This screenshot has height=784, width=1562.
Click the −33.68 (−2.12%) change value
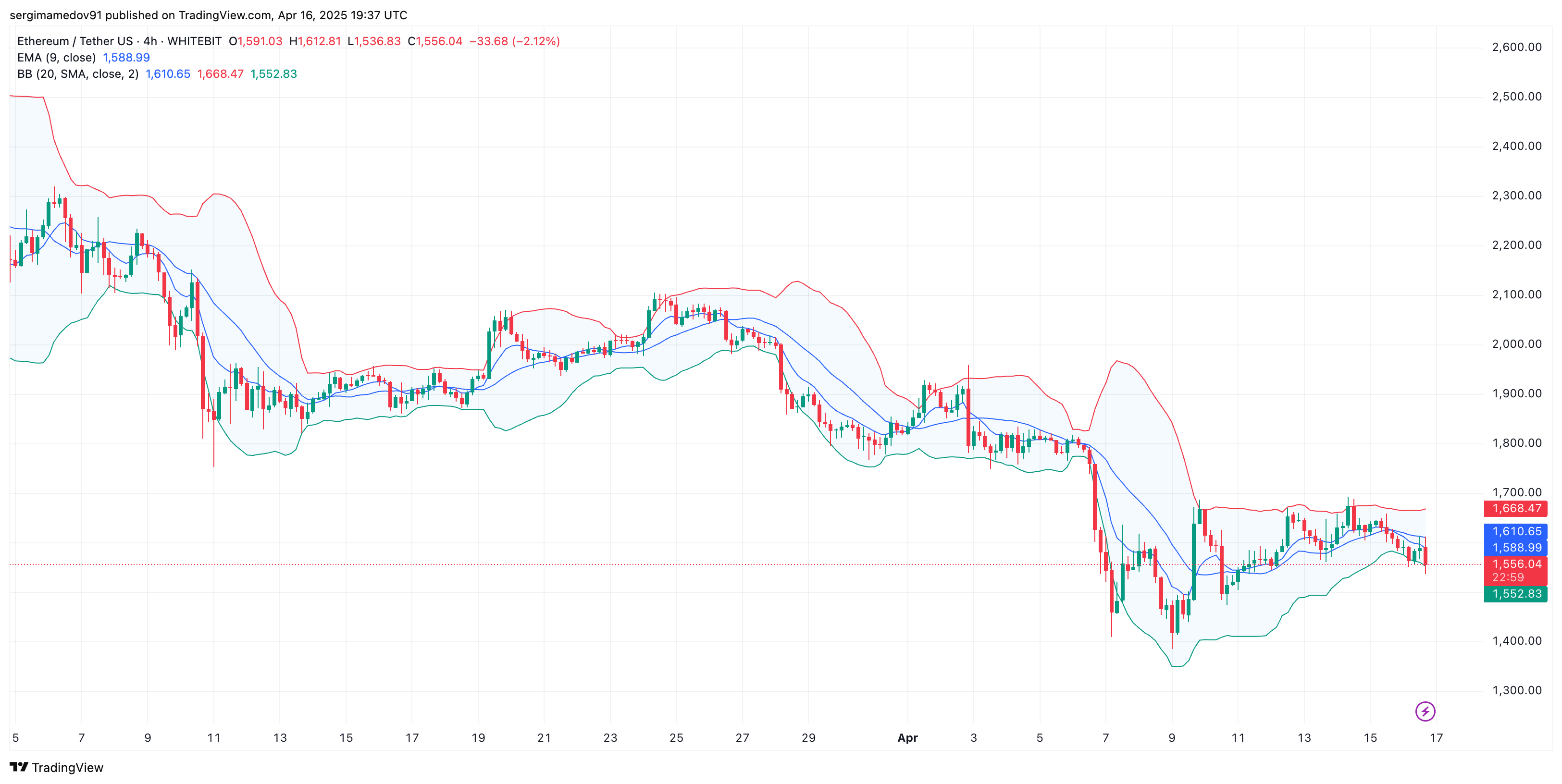click(514, 41)
